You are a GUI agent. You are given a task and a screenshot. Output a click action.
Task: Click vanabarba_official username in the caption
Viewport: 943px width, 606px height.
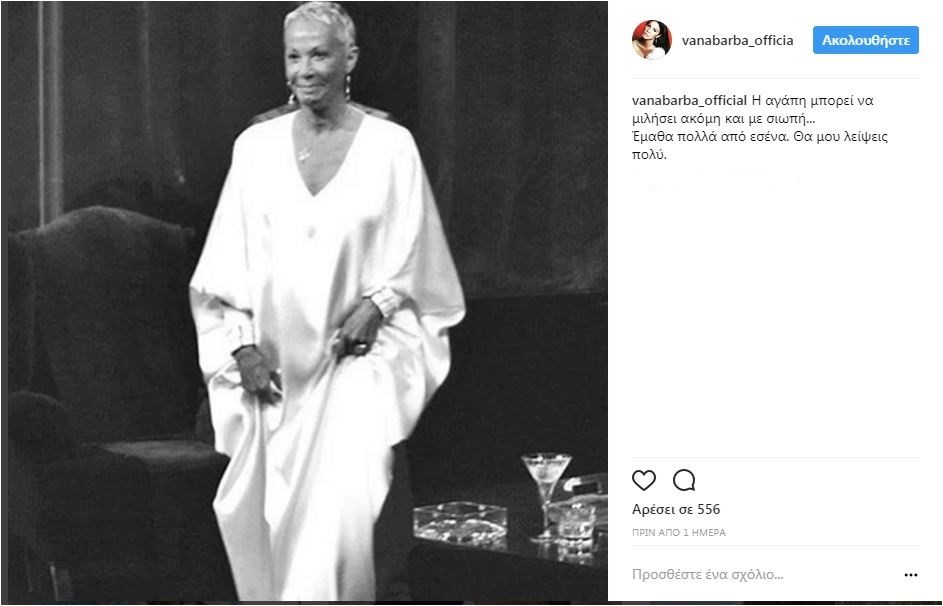pyautogui.click(x=689, y=100)
